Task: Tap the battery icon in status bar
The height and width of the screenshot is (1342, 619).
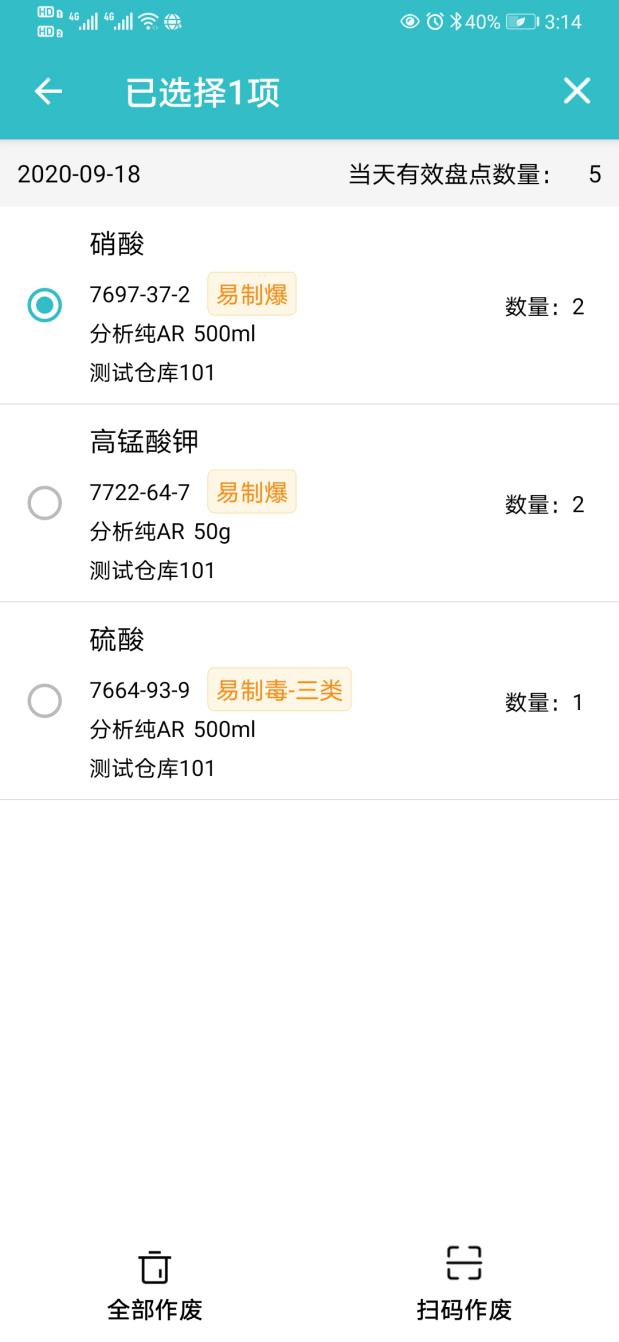Action: pos(522,22)
